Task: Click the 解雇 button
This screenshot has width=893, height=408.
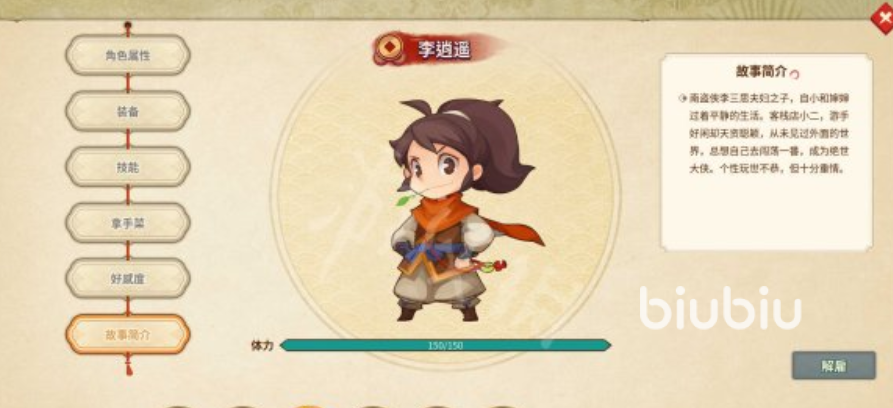Action: coord(834,365)
